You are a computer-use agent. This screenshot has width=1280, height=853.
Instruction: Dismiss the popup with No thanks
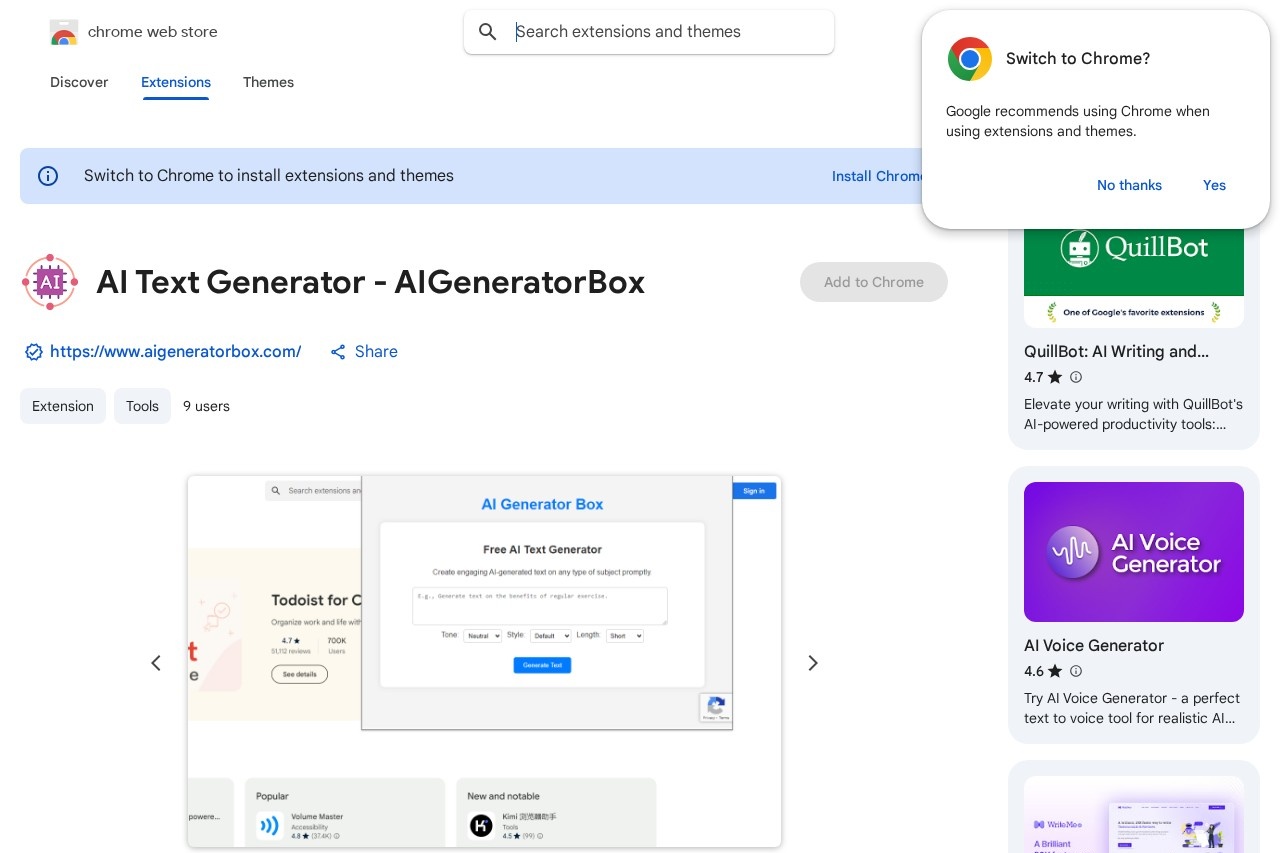(1129, 185)
